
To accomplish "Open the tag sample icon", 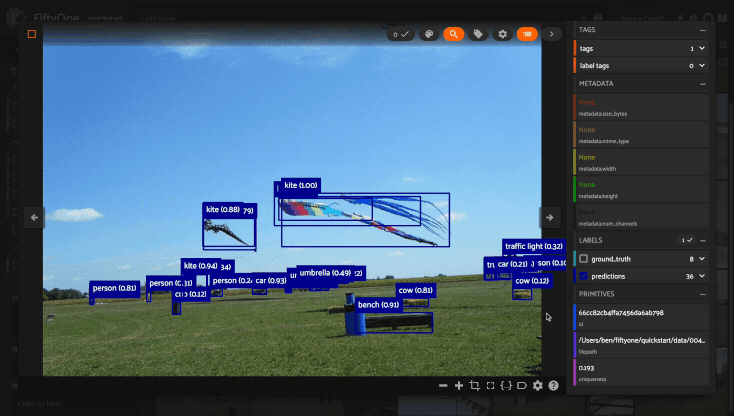I will (x=478, y=34).
